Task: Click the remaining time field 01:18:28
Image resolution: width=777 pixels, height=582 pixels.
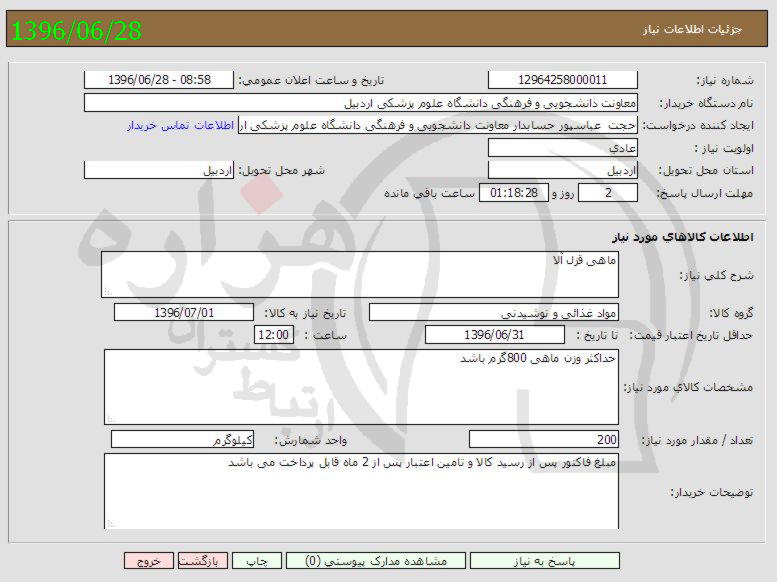Action: [514, 192]
